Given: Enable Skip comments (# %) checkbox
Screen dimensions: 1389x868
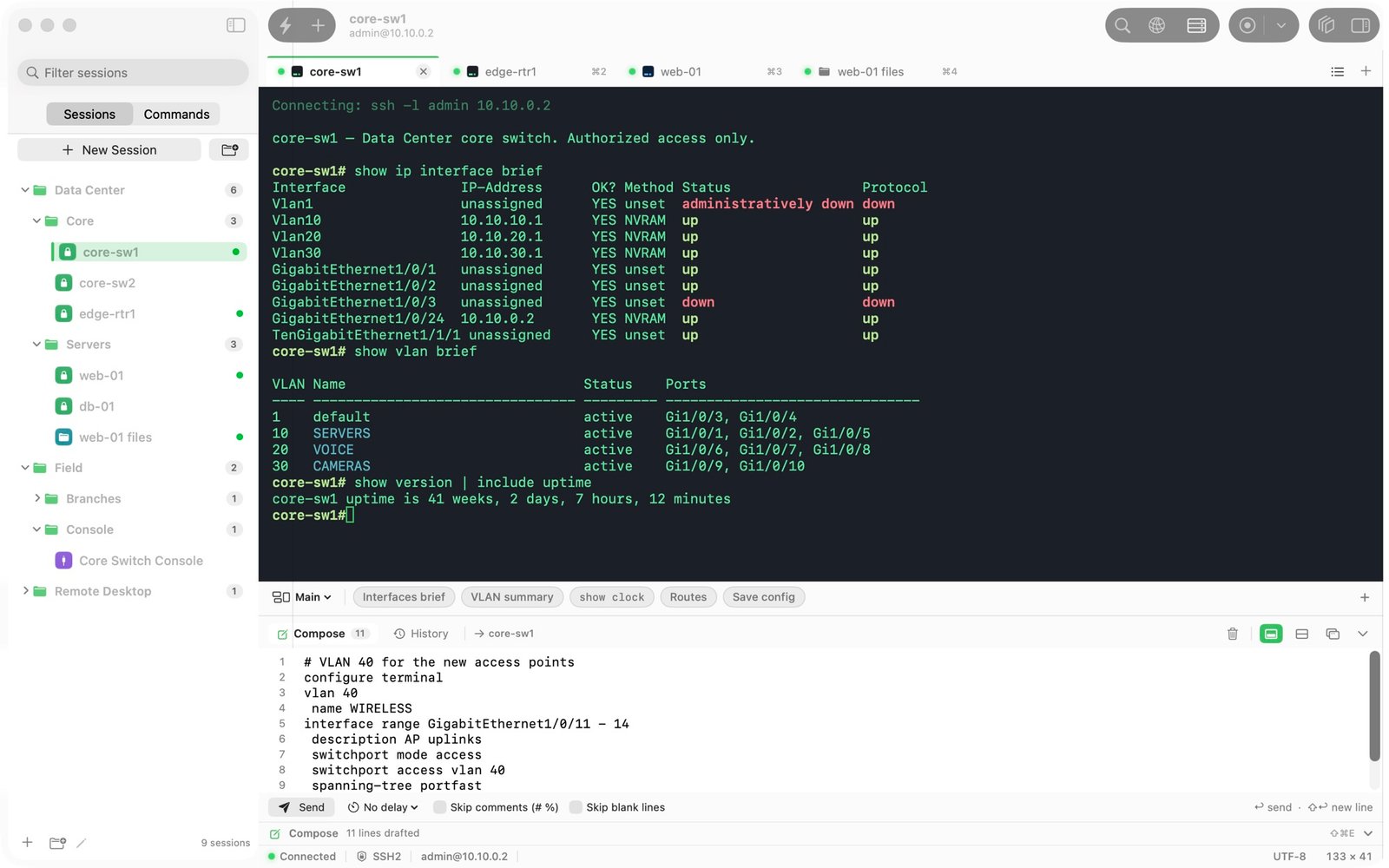Looking at the screenshot, I should tap(439, 807).
